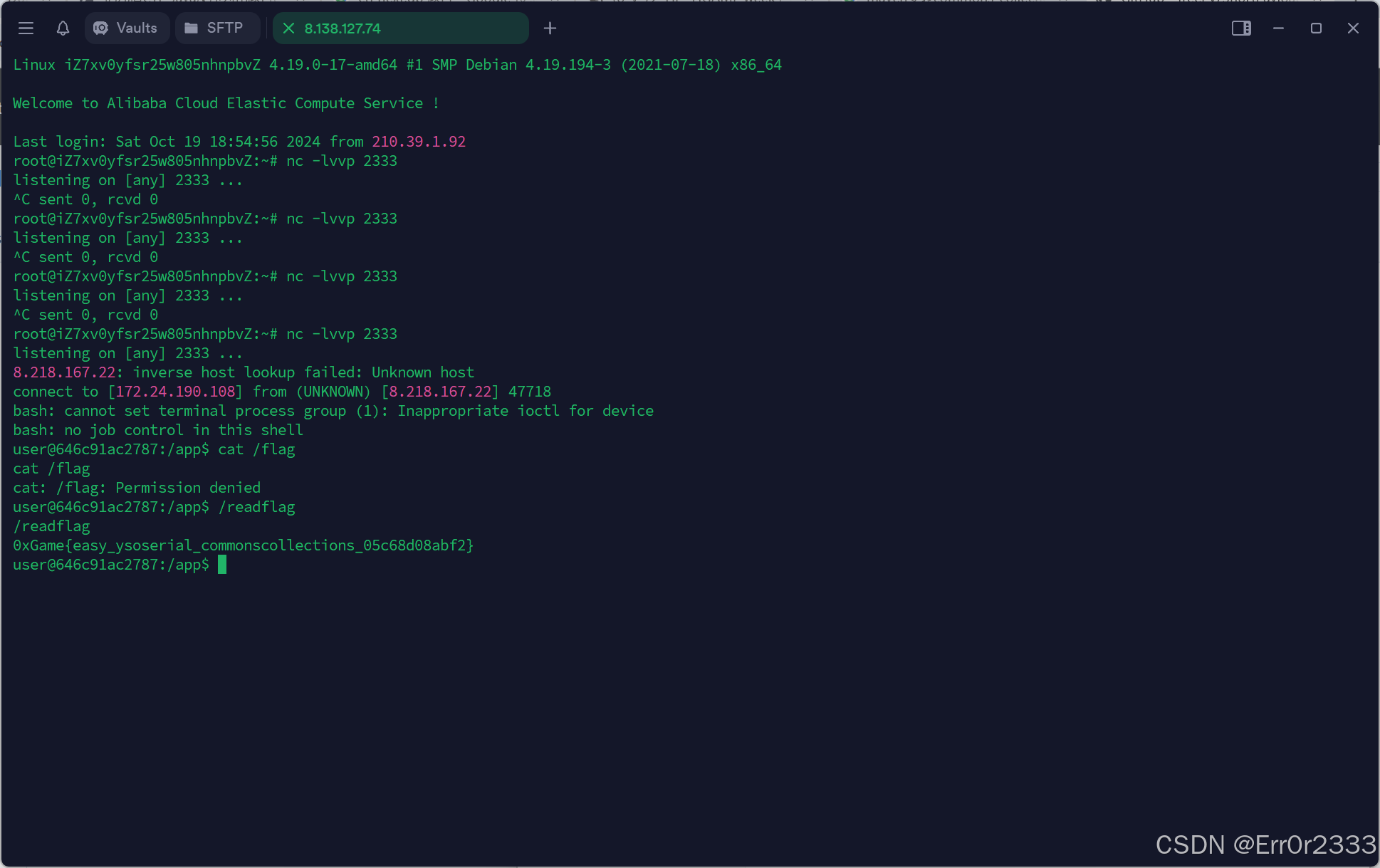1380x868 pixels.
Task: Click the /readflag command output
Action: 51,525
